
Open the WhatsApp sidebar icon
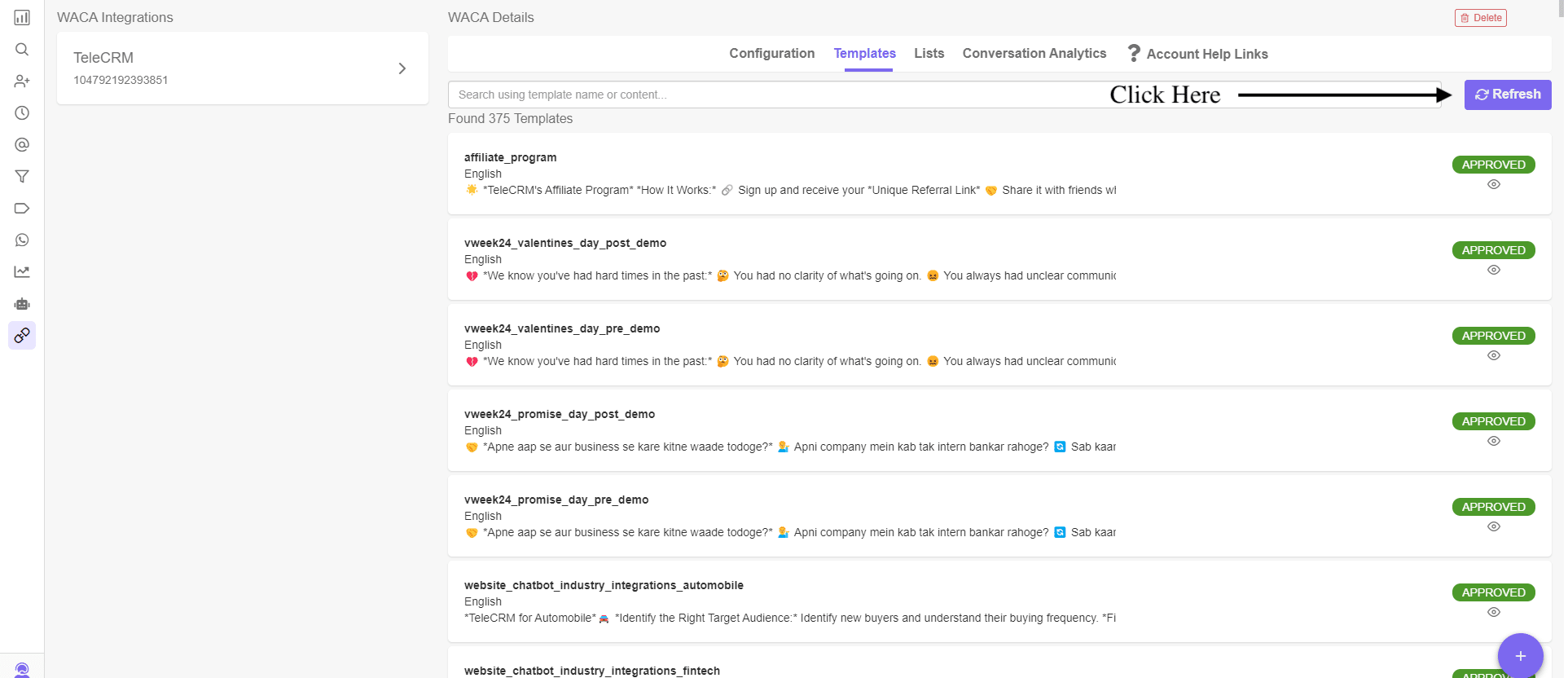22,240
